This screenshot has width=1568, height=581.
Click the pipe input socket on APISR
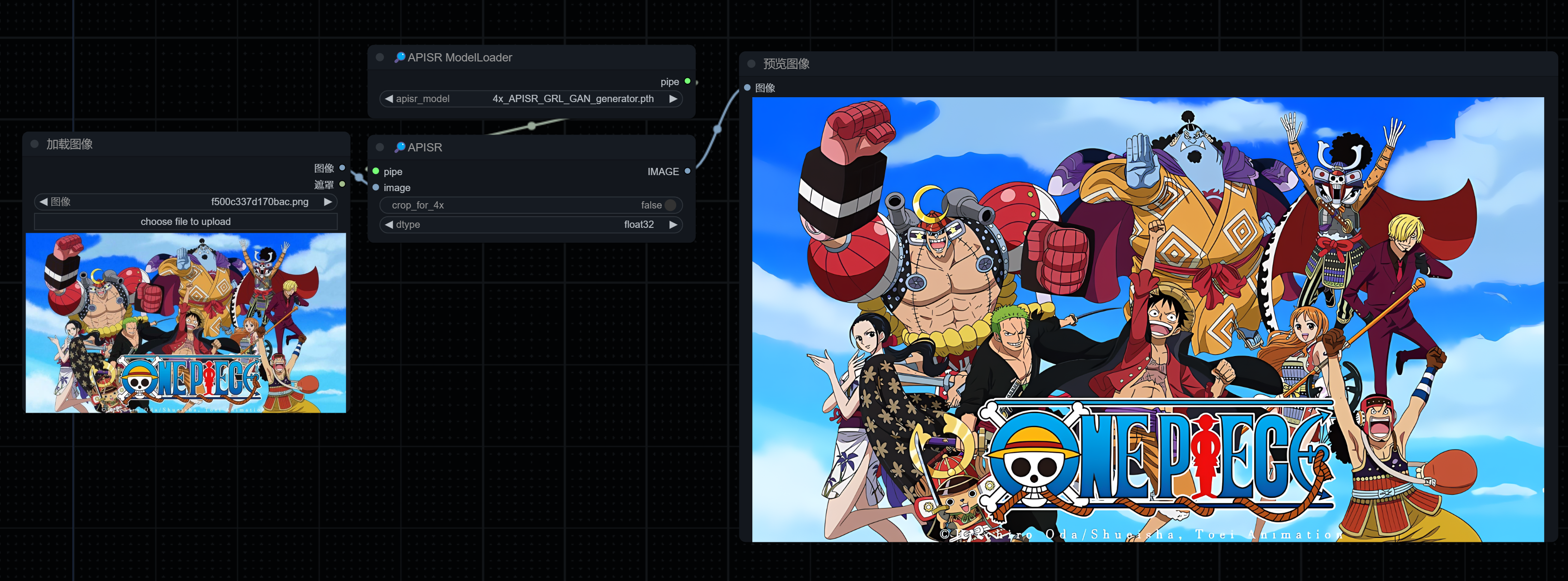[x=376, y=172]
